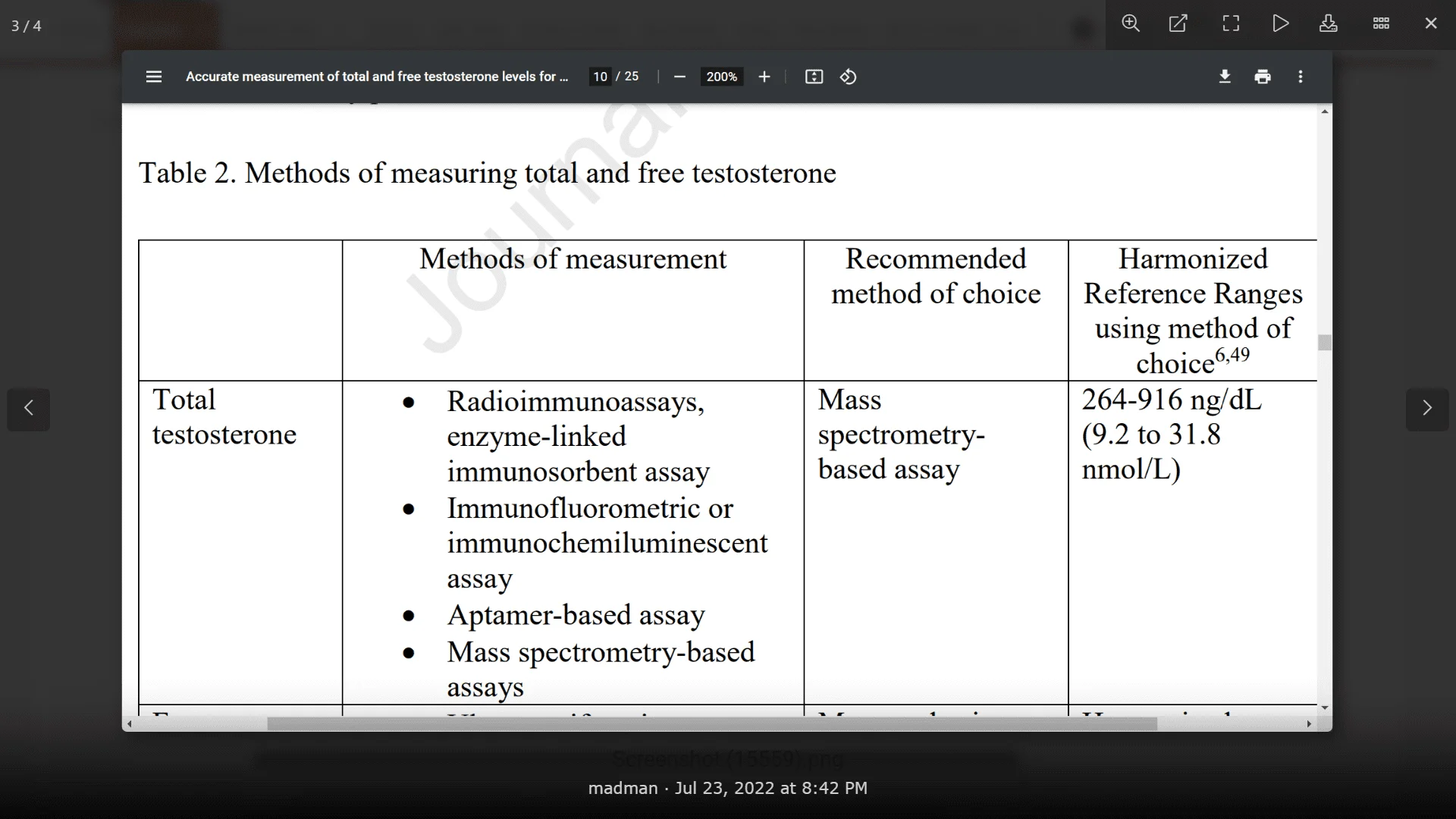Click 'Recommended method of choice' header

[x=936, y=276]
